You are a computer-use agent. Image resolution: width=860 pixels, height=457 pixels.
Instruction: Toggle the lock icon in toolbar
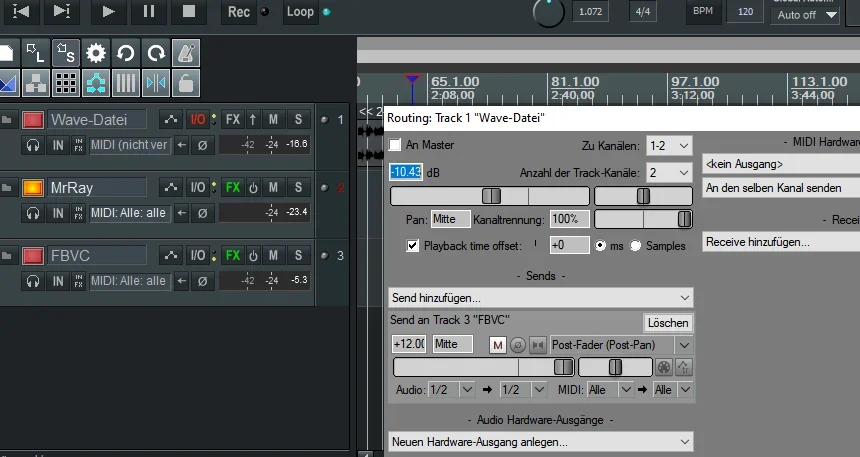click(185, 83)
